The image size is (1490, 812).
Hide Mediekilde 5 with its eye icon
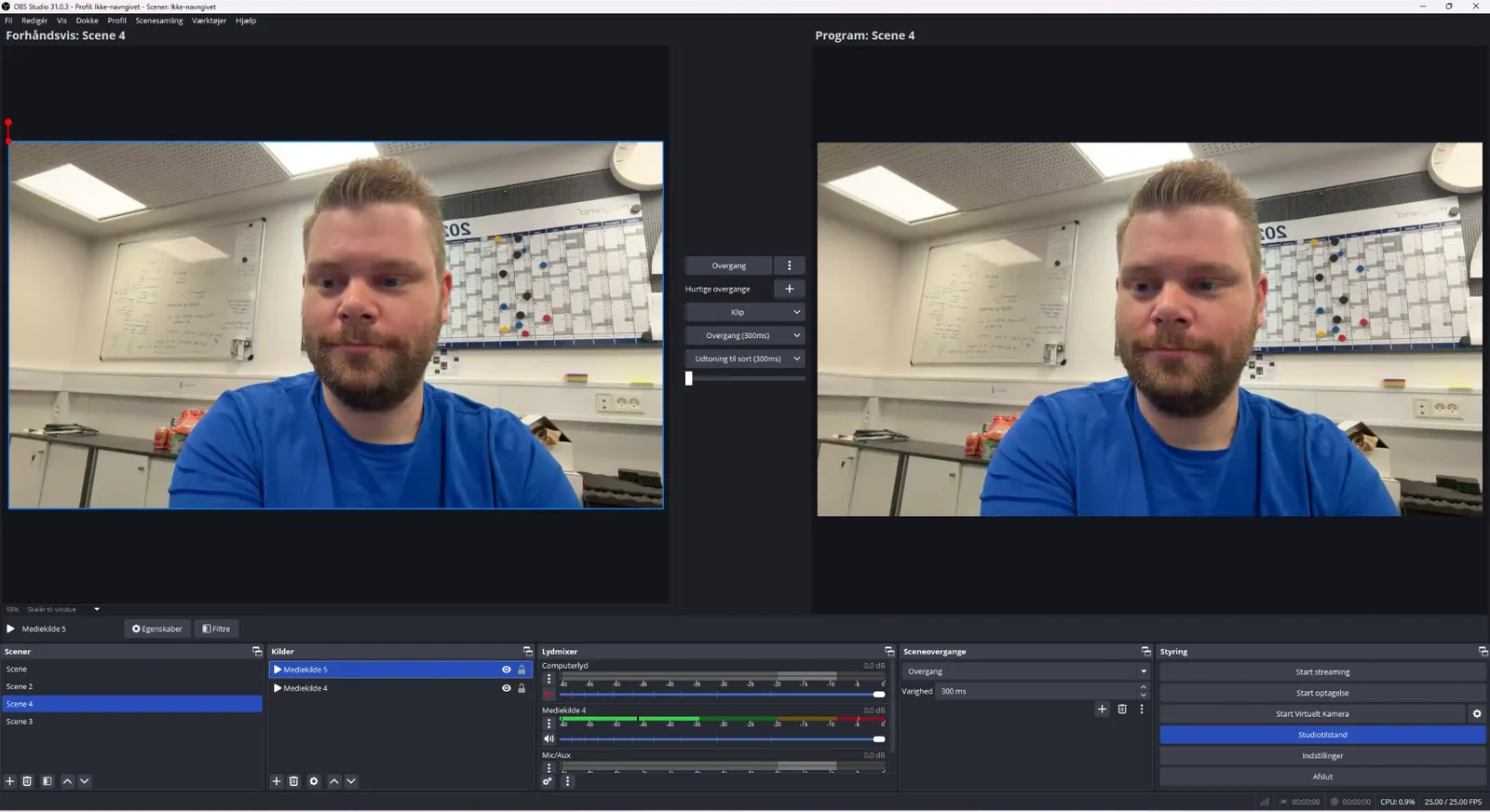click(507, 670)
